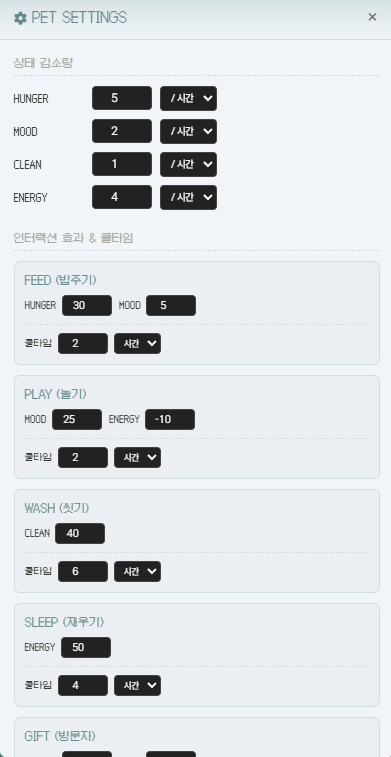The image size is (391, 757).
Task: Focus the SLEEP energy effect field
Action: pyautogui.click(x=86, y=647)
